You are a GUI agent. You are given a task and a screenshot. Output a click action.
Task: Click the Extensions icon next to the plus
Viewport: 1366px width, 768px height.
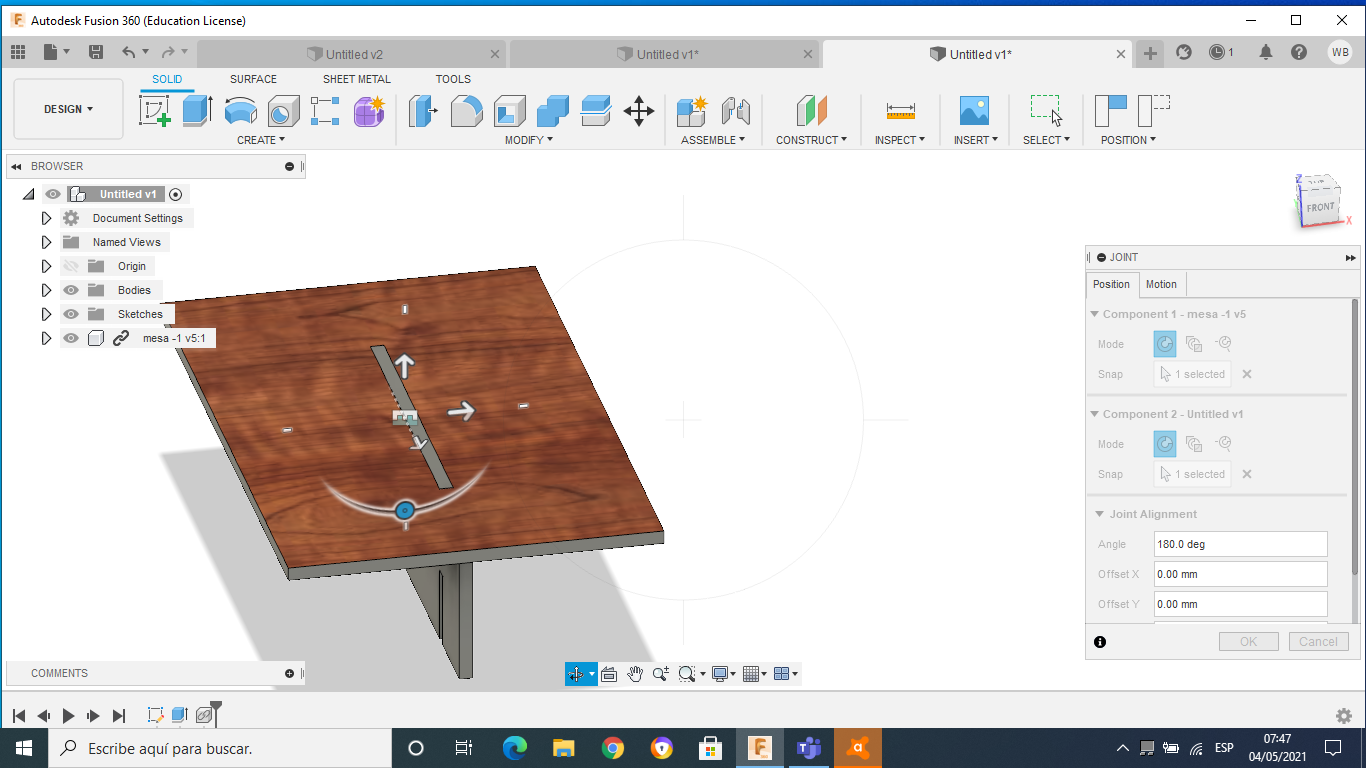coord(1184,52)
